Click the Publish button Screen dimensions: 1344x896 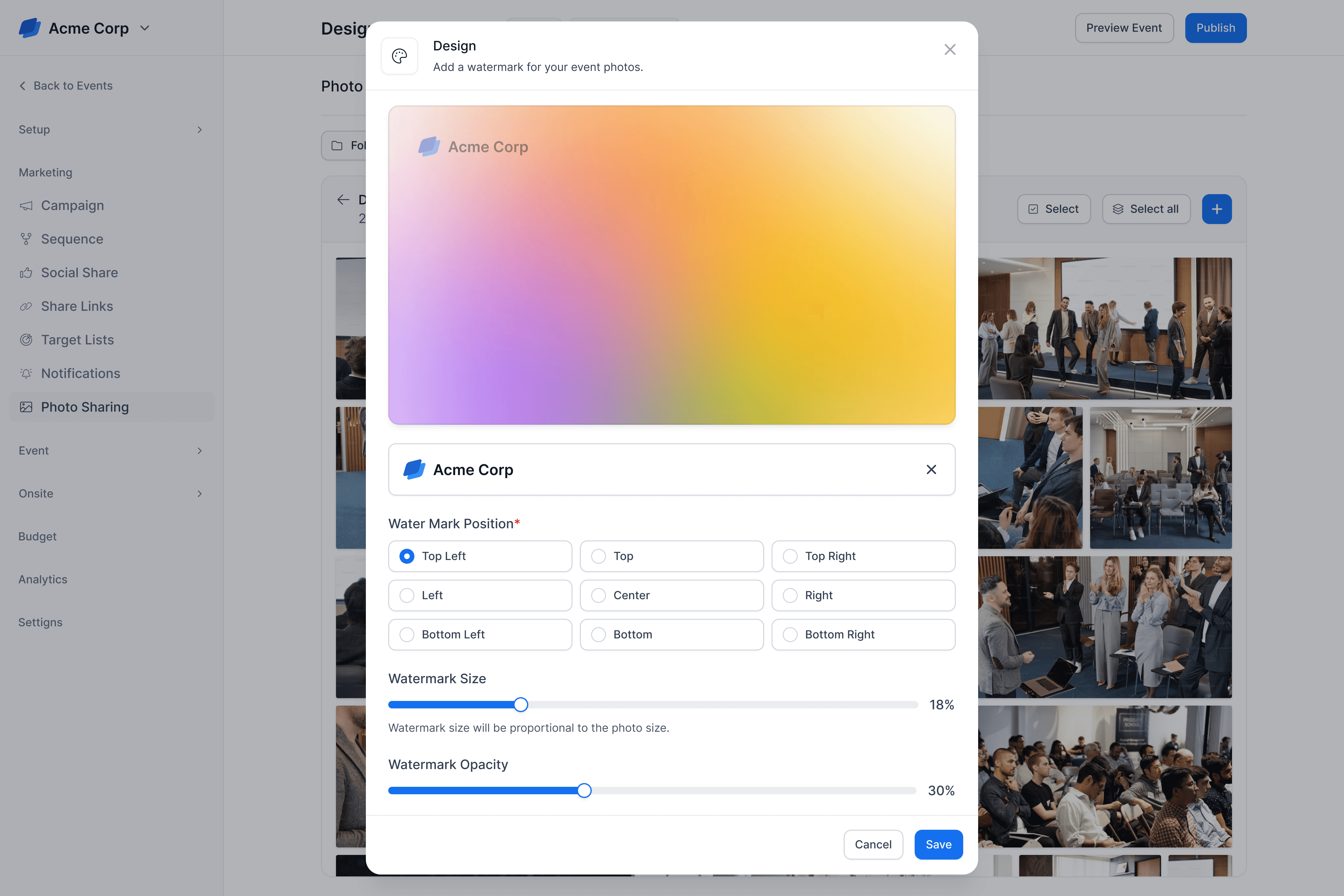pos(1216,28)
